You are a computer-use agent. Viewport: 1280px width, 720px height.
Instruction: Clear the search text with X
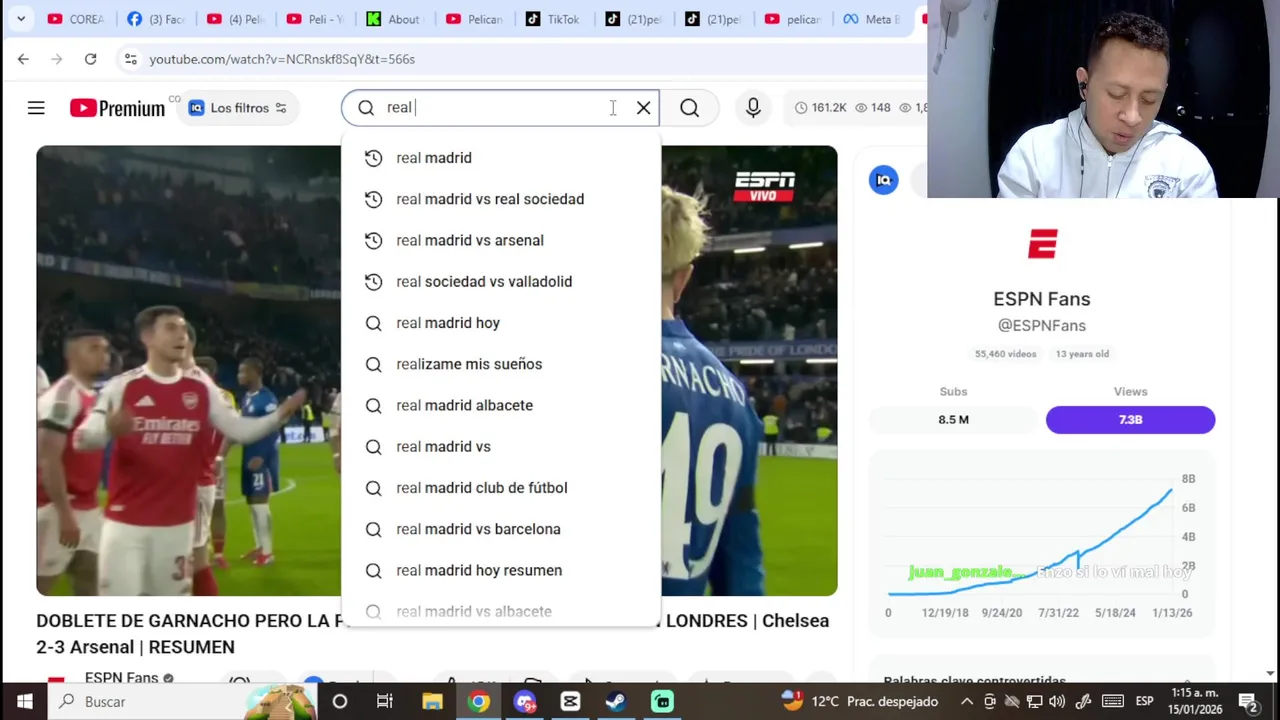[644, 108]
